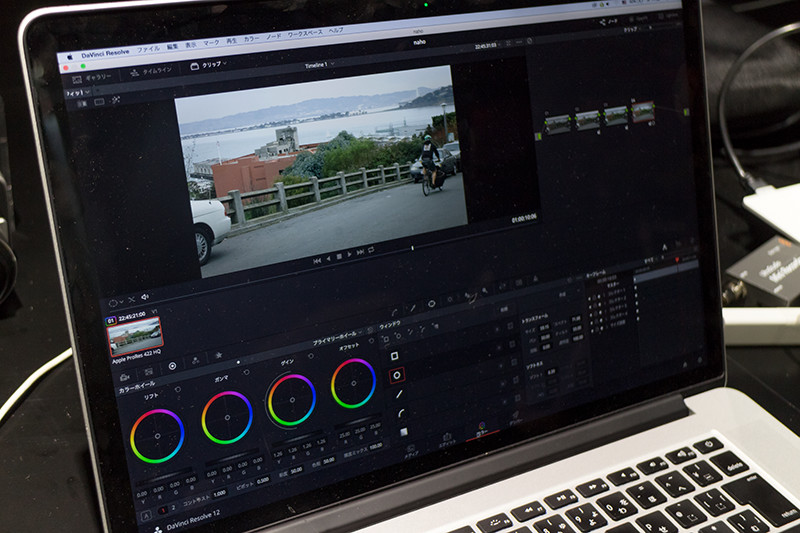Viewport: 800px width, 533px height.
Task: Click the crossed-arrows icon beside the speaker
Action: pos(132,300)
